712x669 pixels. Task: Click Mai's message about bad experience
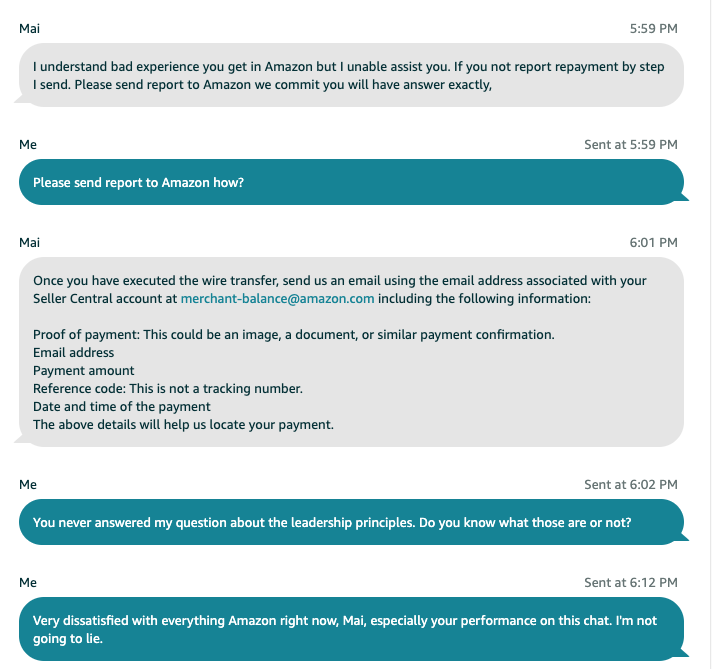[351, 75]
